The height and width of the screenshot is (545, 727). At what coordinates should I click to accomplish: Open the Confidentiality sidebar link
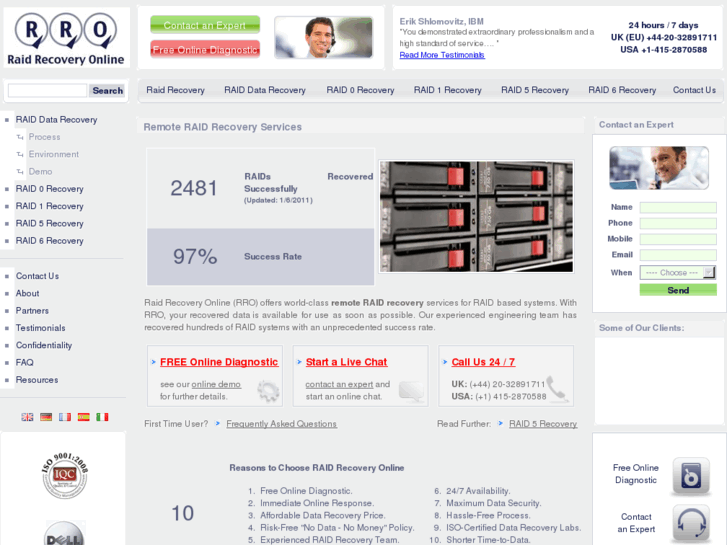44,345
